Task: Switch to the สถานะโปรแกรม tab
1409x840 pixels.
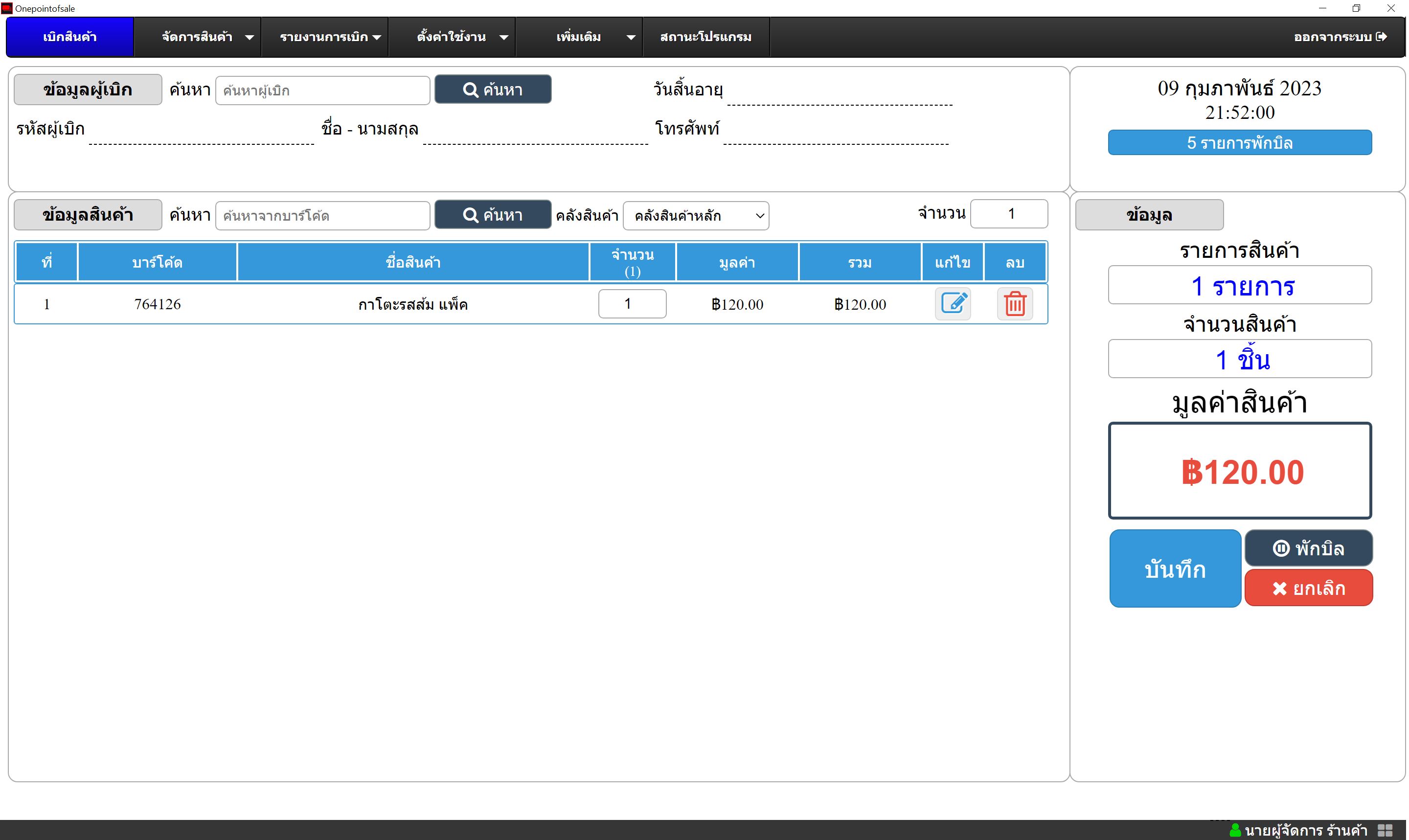Action: click(x=706, y=37)
